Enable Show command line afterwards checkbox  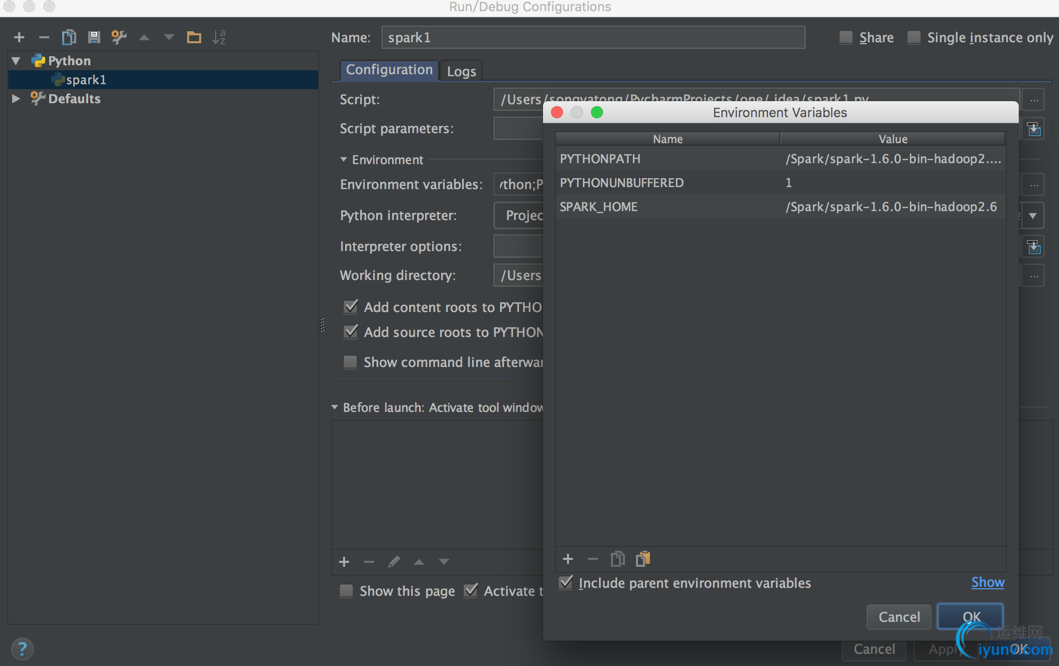pos(350,362)
